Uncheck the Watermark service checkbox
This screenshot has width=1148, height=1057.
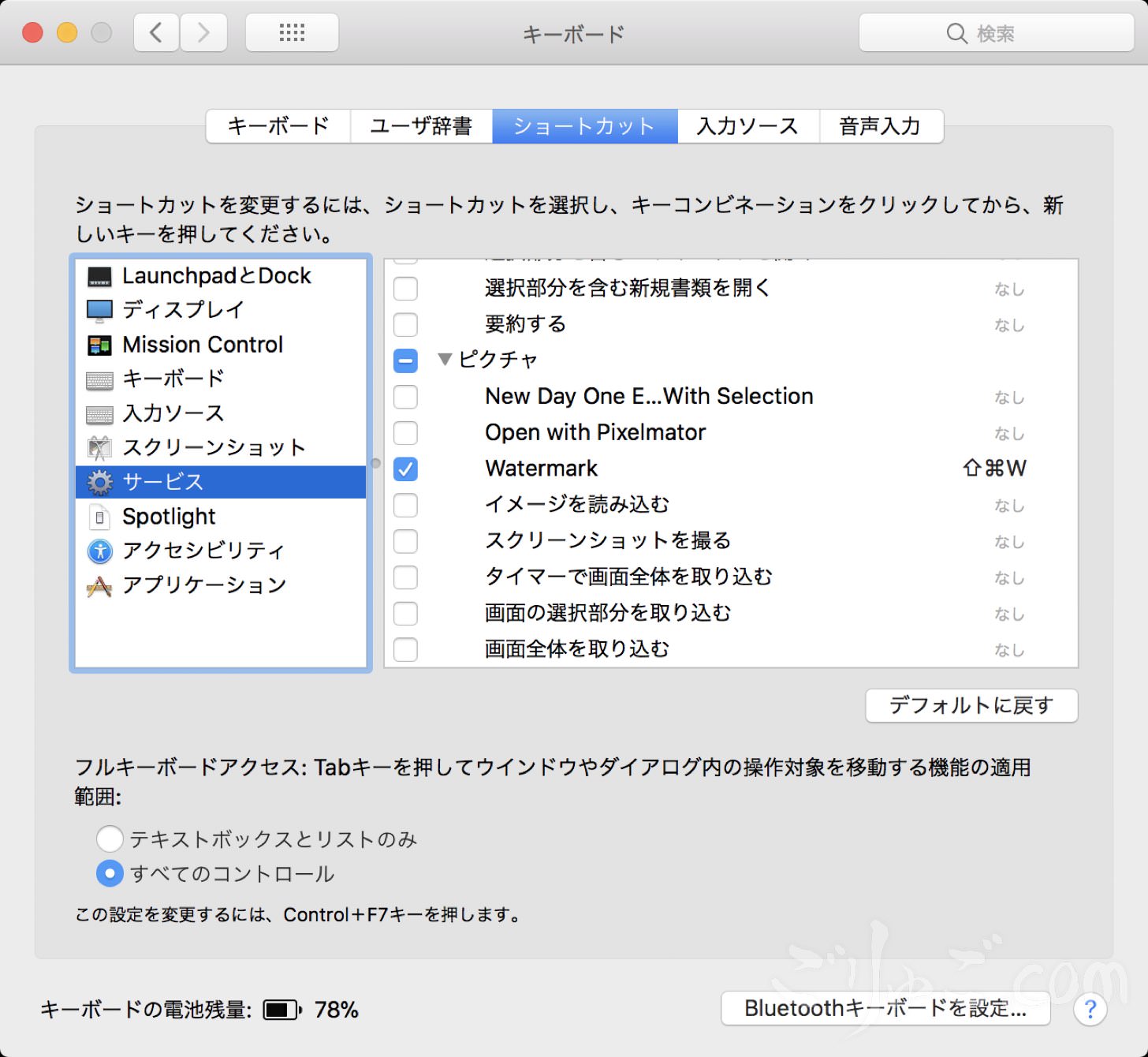405,469
